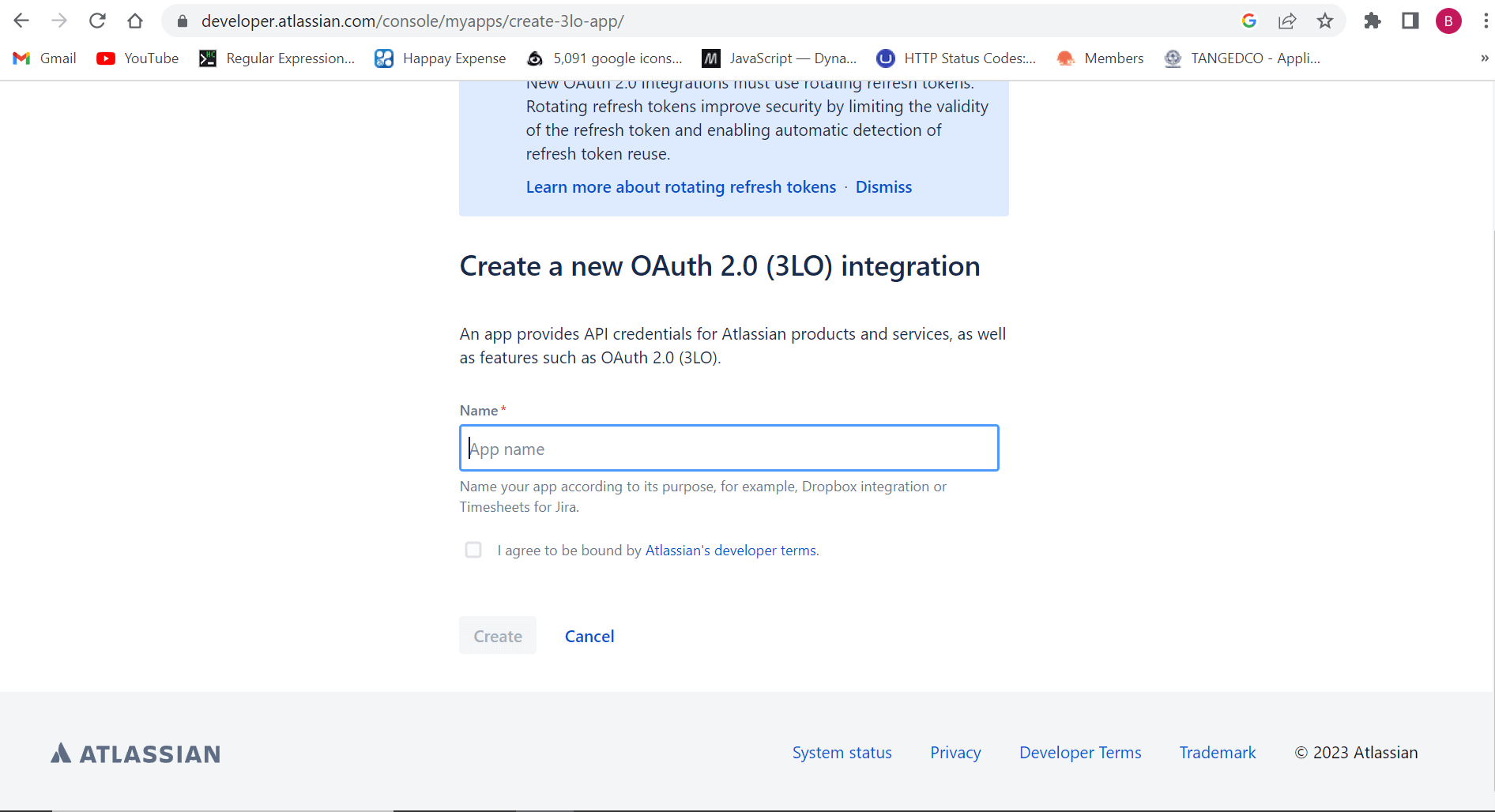Open the share icon in address bar

pyautogui.click(x=1288, y=21)
